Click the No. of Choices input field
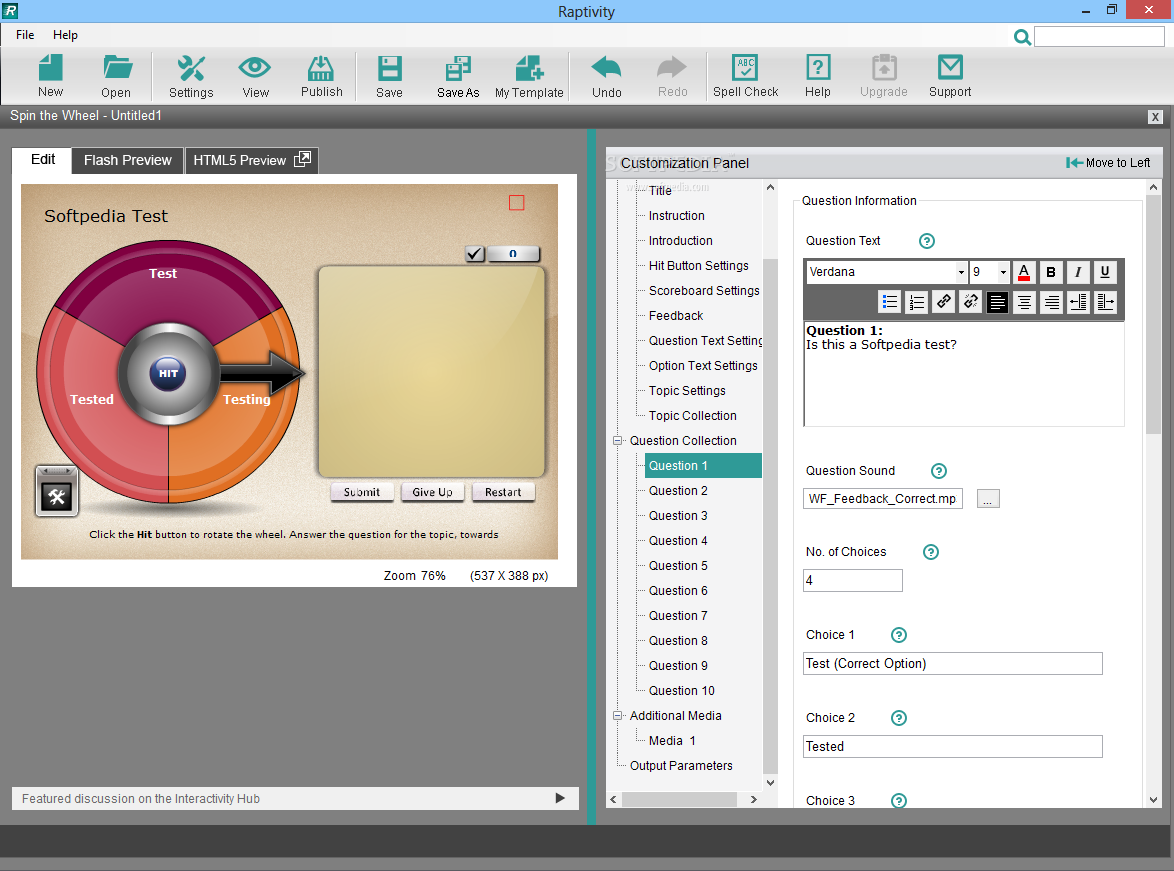This screenshot has height=871, width=1174. point(853,580)
